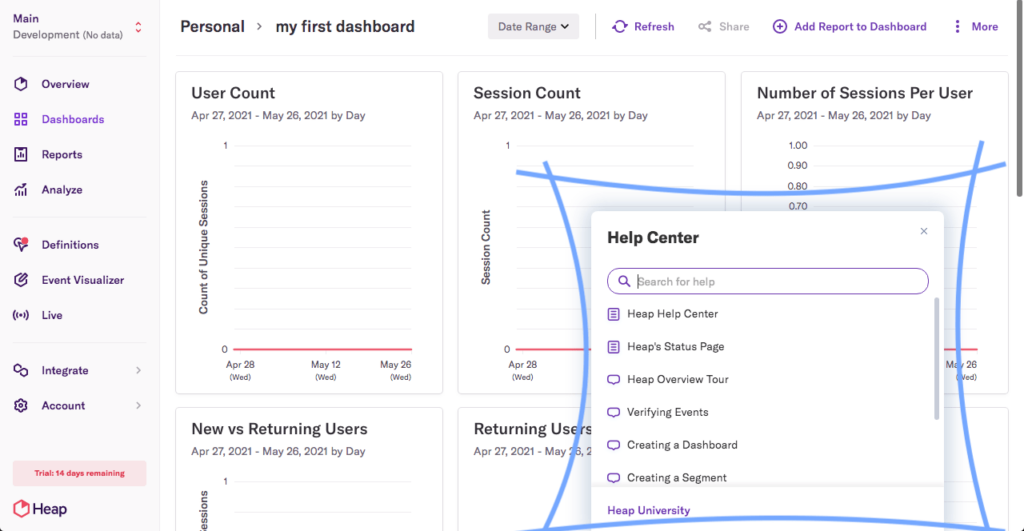Click the Refresh circular arrows icon
Image resolution: width=1024 pixels, height=531 pixels.
[x=620, y=27]
